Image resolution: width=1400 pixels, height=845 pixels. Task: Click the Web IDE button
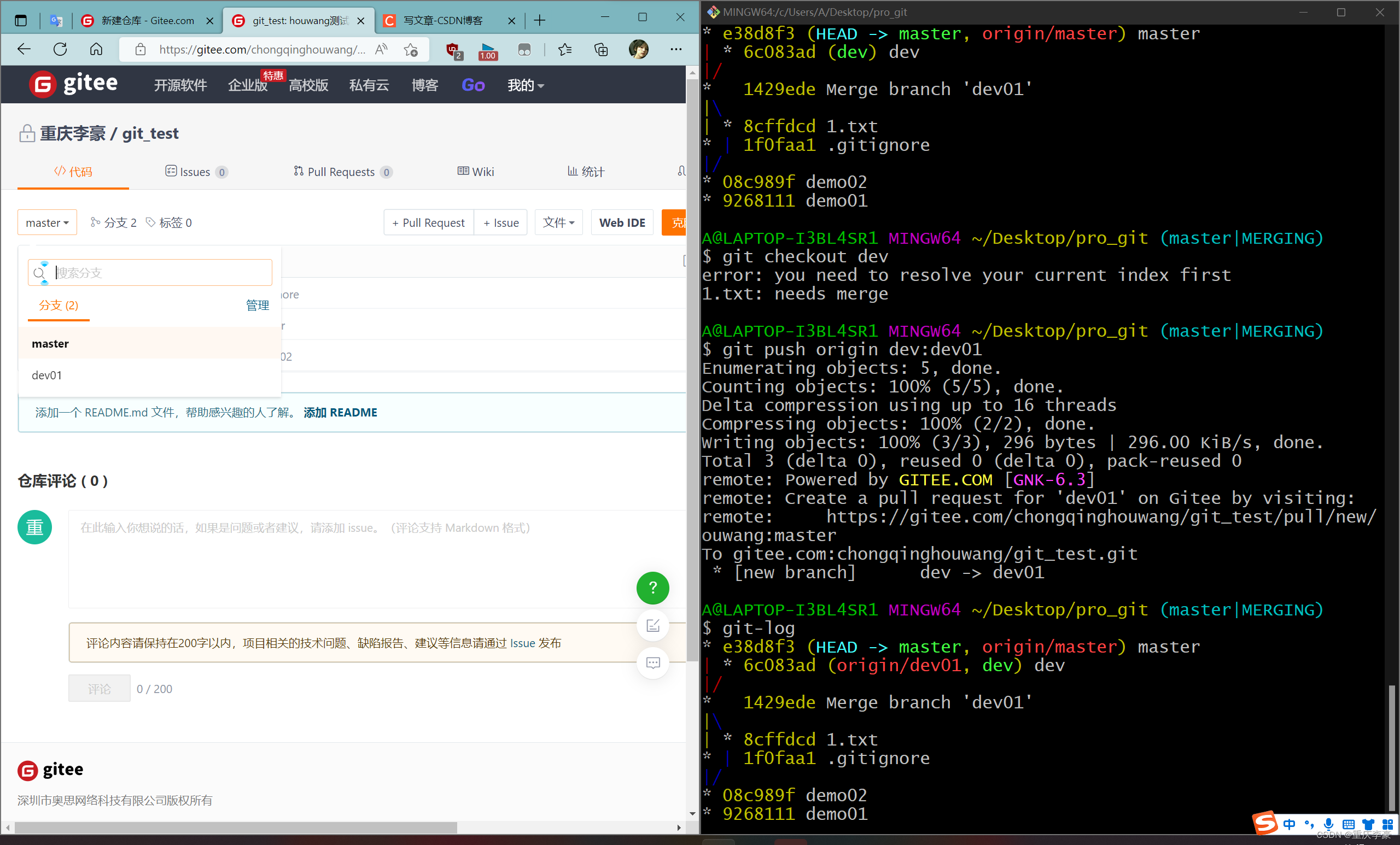click(x=622, y=222)
